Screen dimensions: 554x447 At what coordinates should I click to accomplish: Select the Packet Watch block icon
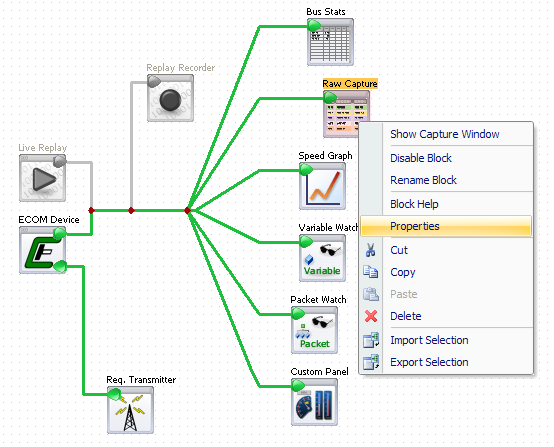point(314,330)
